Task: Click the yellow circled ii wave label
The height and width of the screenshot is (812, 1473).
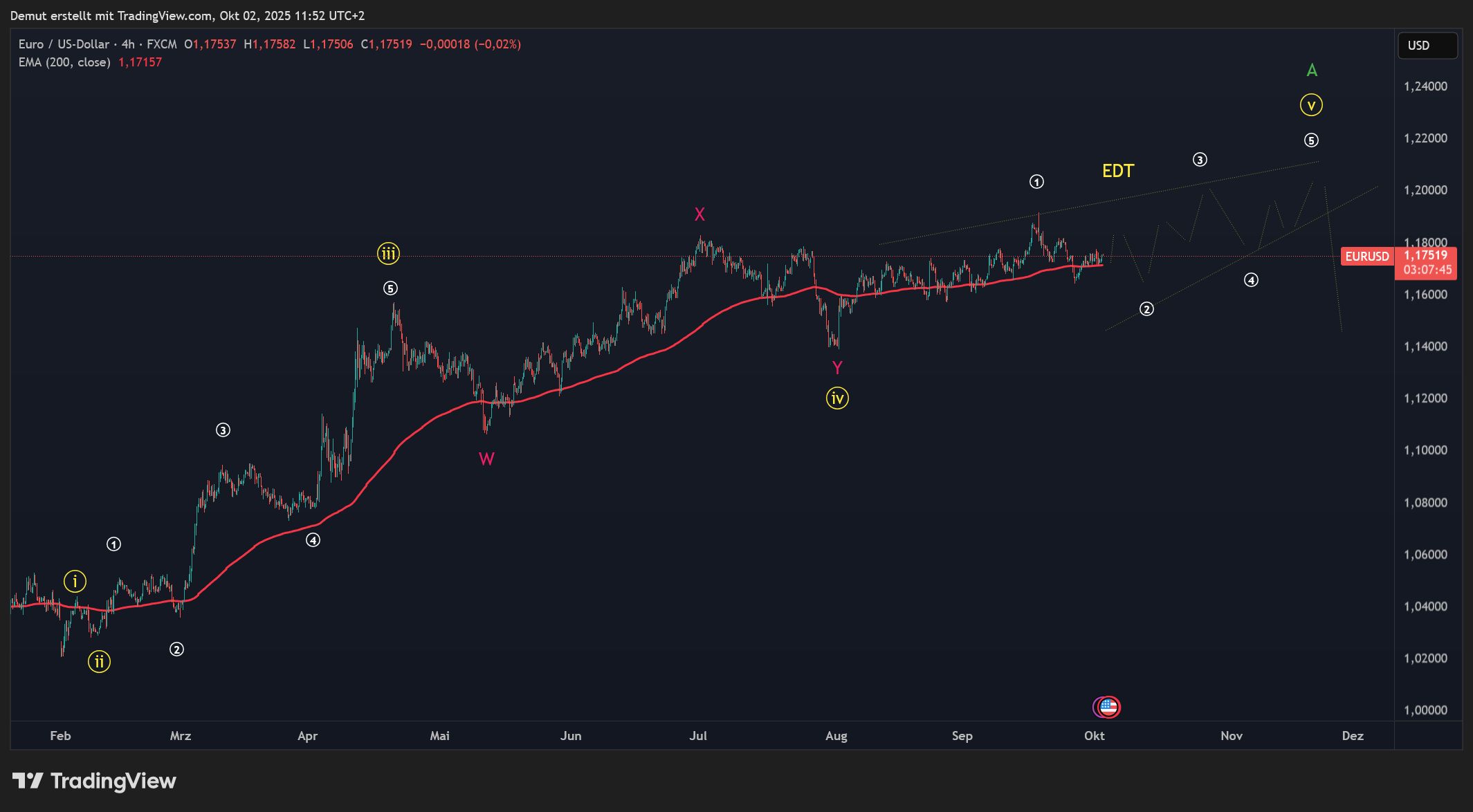Action: (x=99, y=662)
